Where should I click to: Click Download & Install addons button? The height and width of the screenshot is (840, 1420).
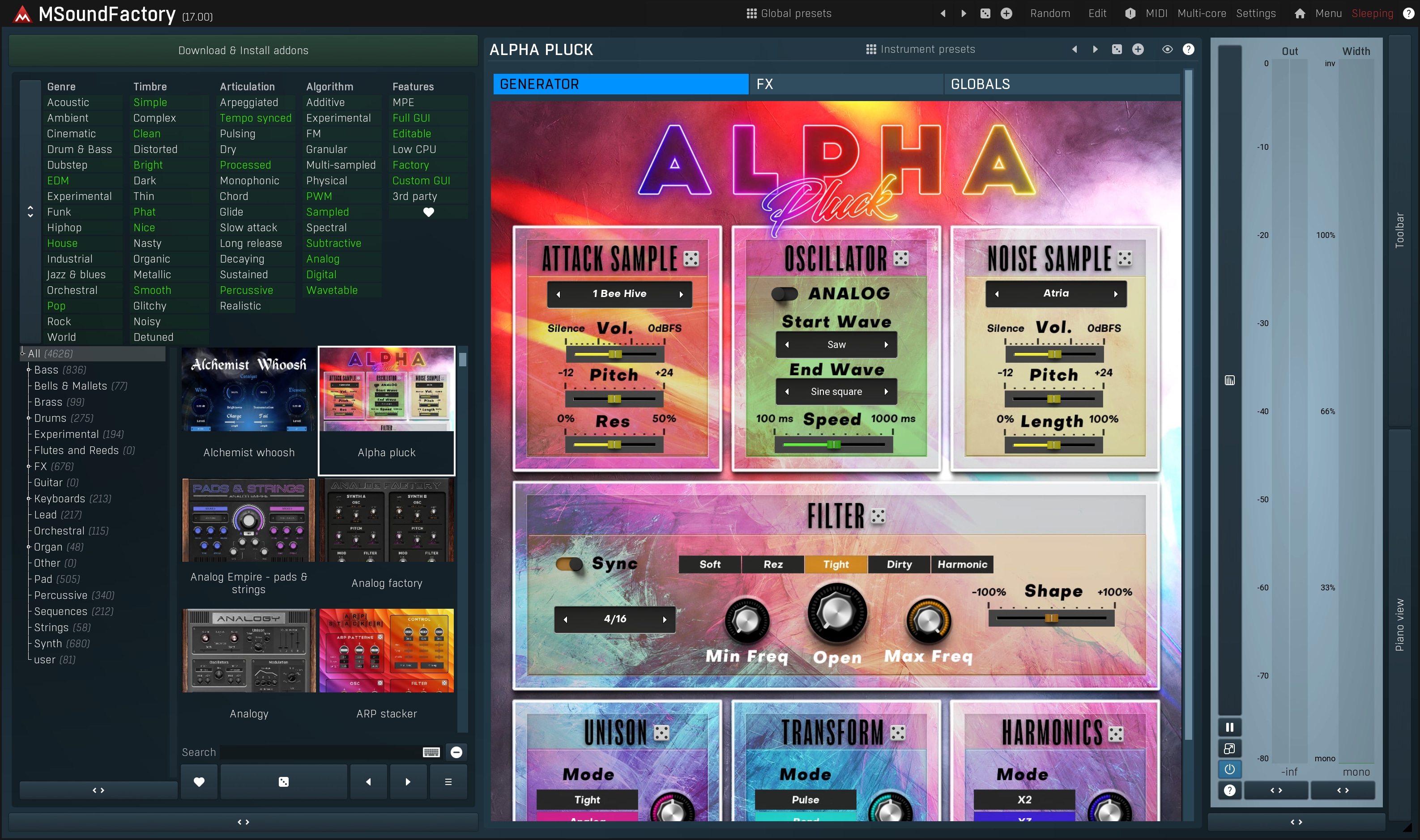tap(243, 51)
